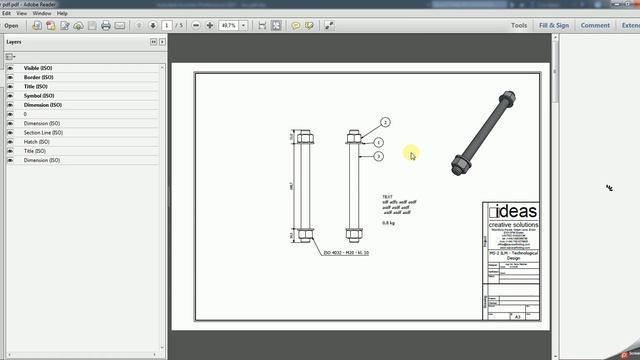Hide the Section Line (ISO) layer
640x360 pixels.
pos(10,133)
